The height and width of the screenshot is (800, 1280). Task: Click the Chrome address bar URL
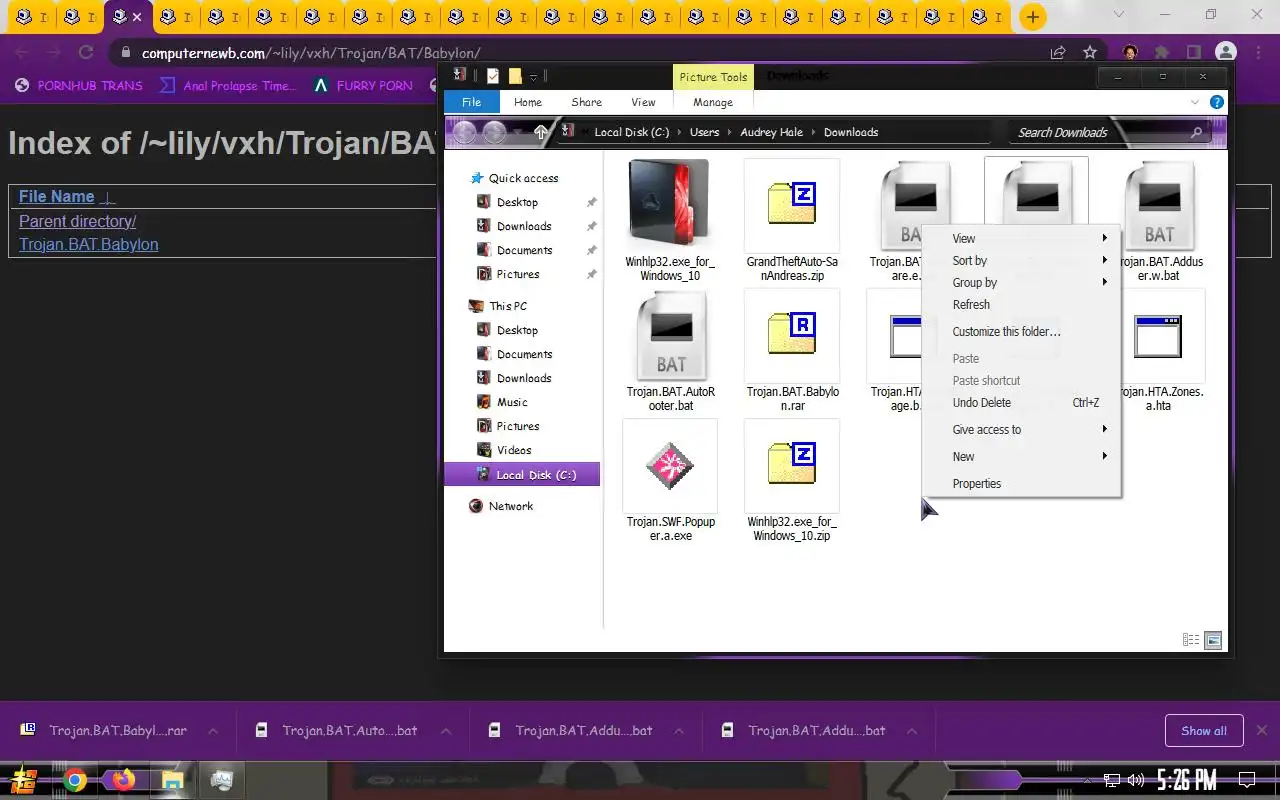pos(311,53)
